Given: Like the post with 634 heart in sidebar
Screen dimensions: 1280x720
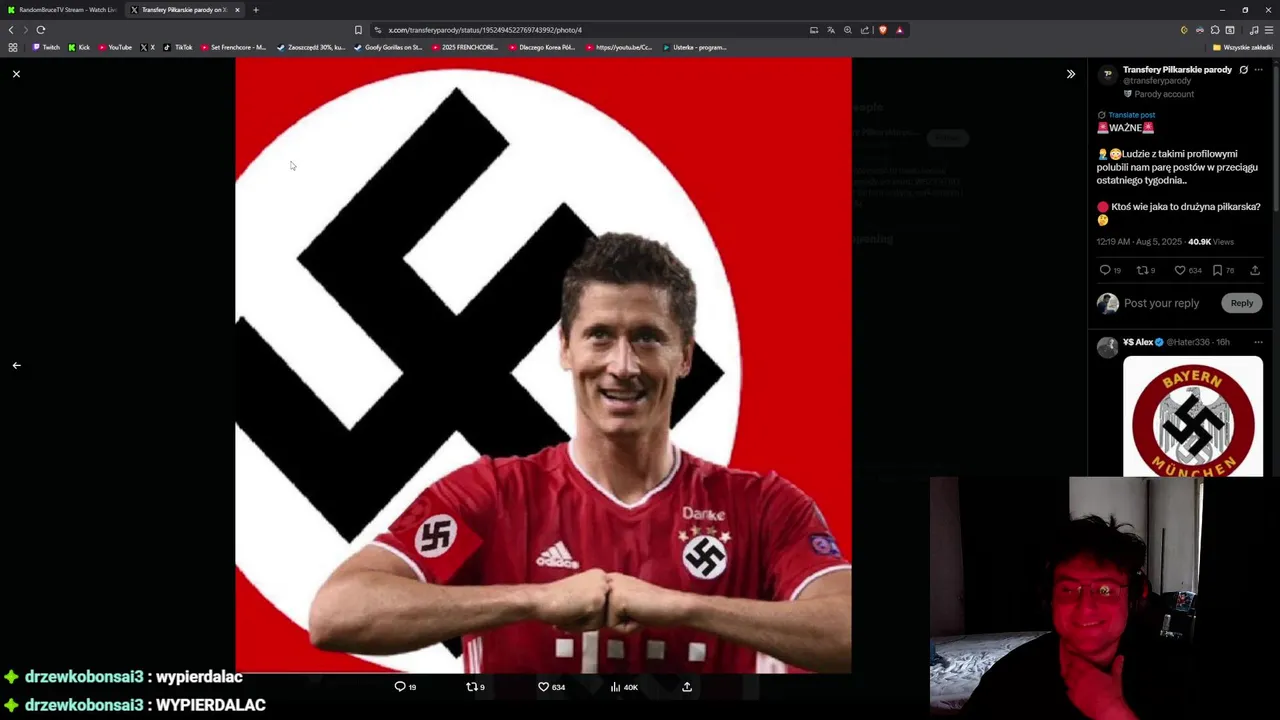Looking at the screenshot, I should (x=1179, y=270).
